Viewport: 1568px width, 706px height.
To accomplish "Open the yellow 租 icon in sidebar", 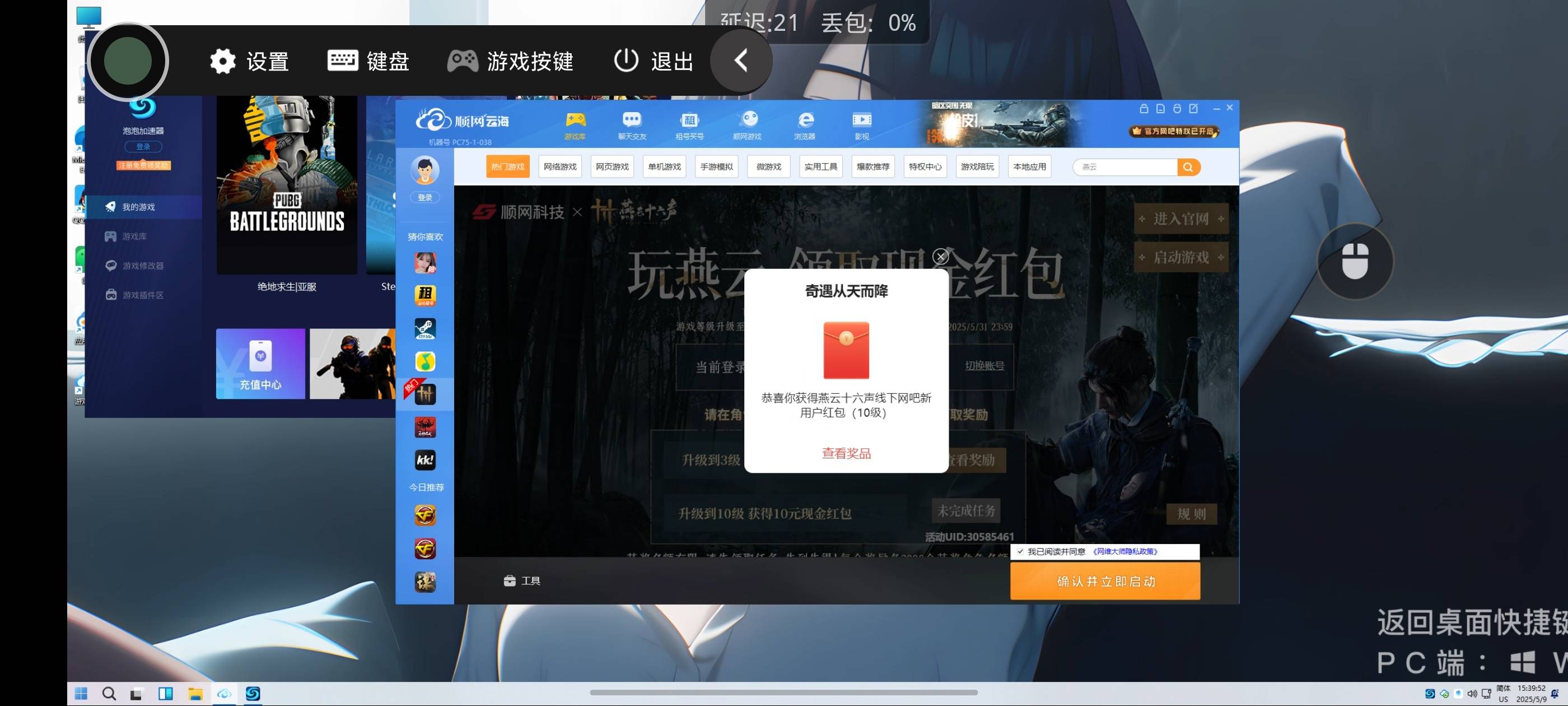I will point(425,295).
